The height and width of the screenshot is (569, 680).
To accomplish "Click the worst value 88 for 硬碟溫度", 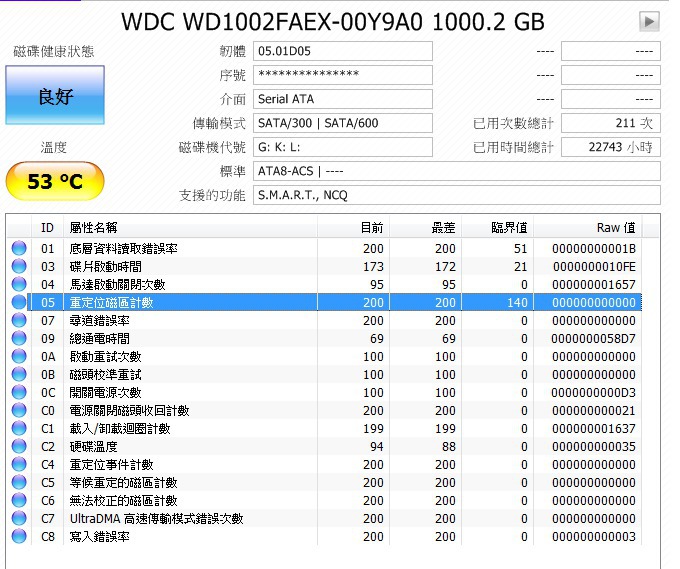I will click(x=448, y=447).
